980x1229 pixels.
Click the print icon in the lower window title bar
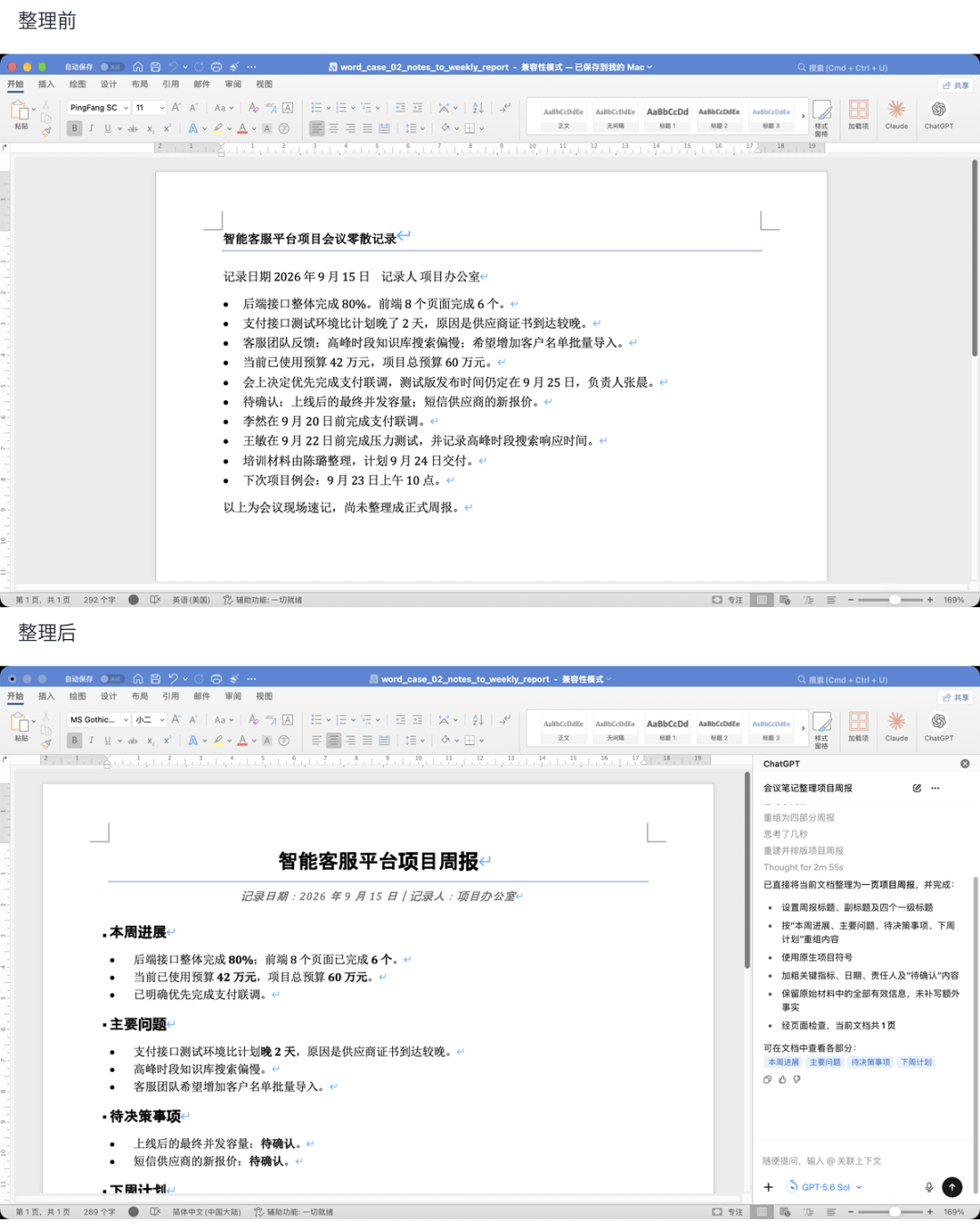[216, 679]
